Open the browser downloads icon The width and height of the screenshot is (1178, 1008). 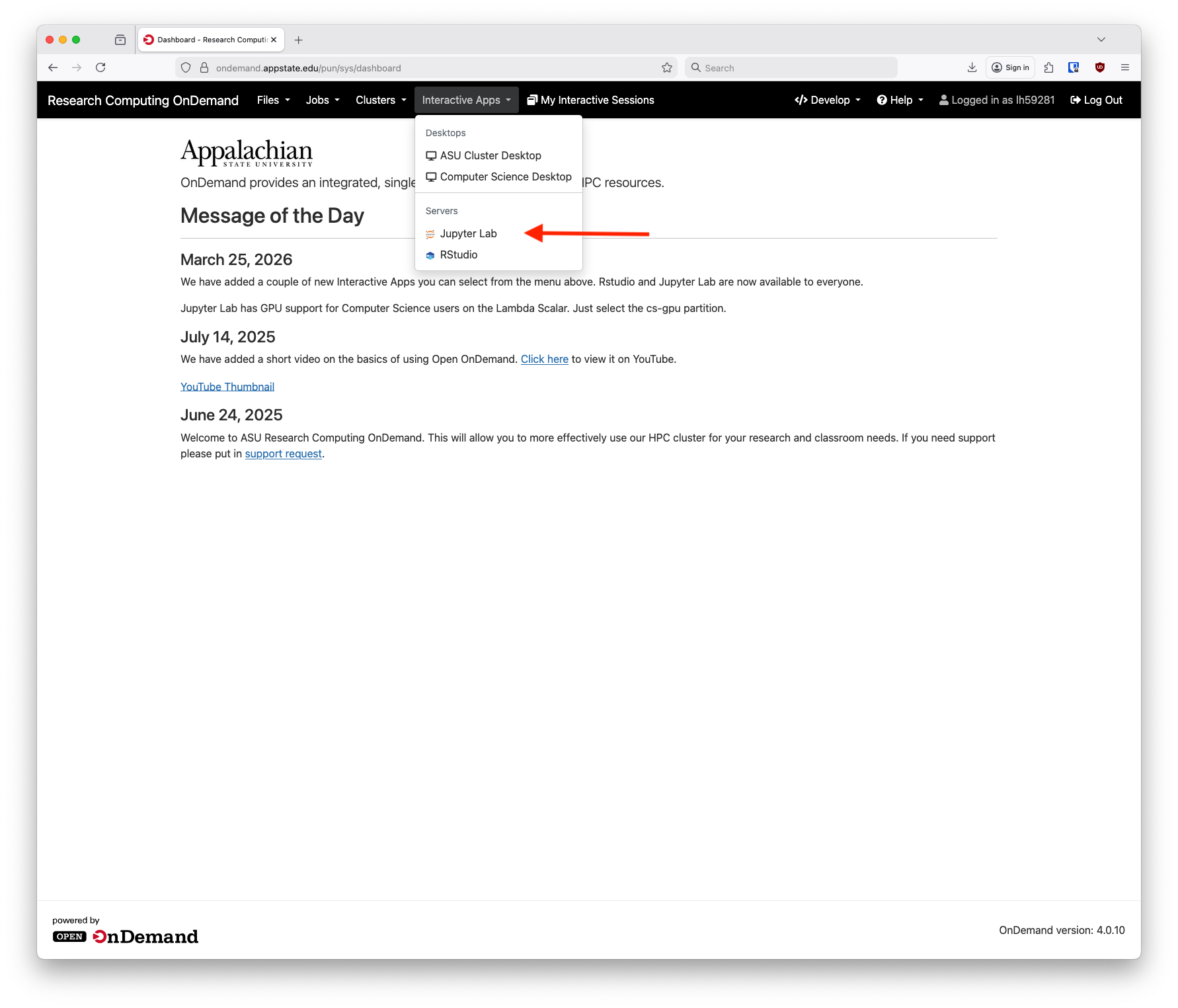pyautogui.click(x=972, y=67)
